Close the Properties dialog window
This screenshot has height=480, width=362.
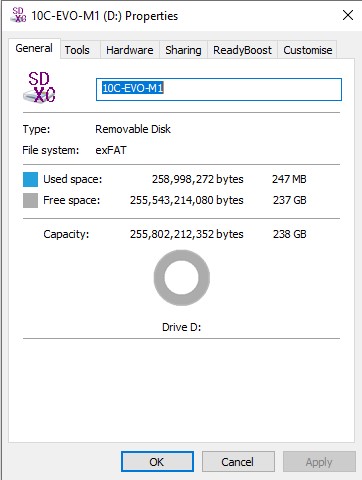[x=348, y=15]
